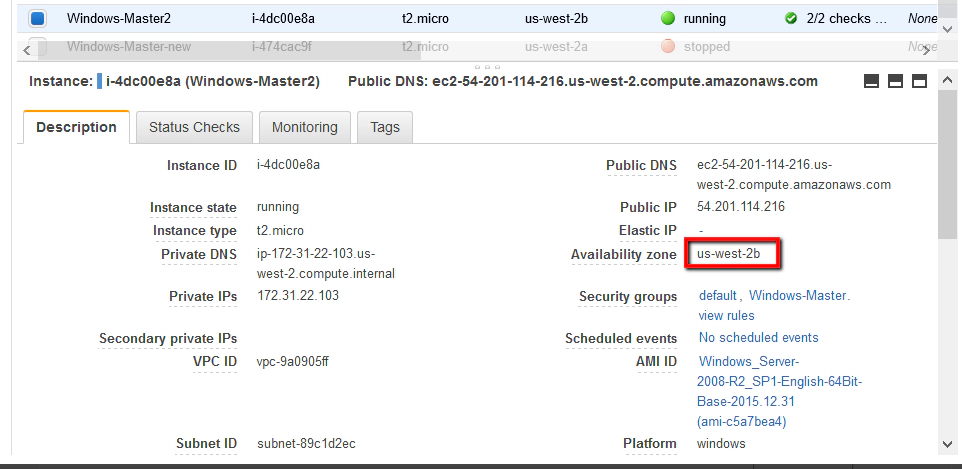Screen dimensions: 962x469
Task: Uncheck the Windows-Master2 instance checkbox
Action: pos(37,18)
